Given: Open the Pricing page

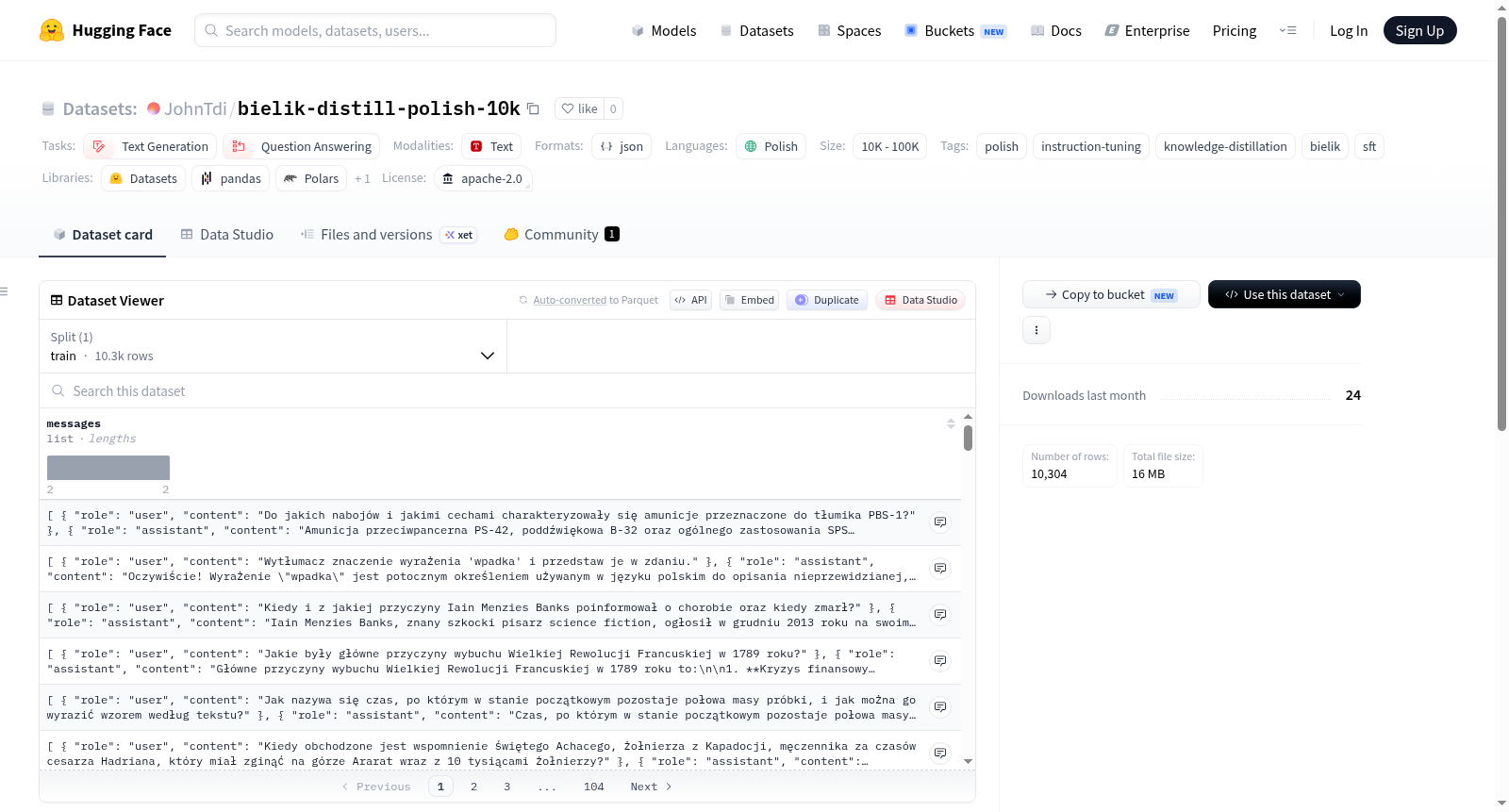Looking at the screenshot, I should coord(1235,30).
